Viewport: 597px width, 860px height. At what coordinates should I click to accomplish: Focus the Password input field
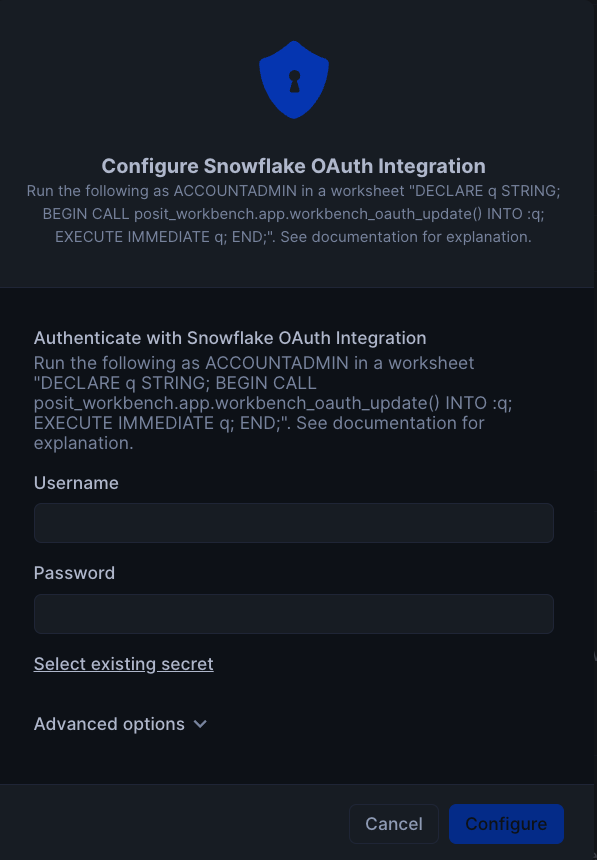point(294,614)
